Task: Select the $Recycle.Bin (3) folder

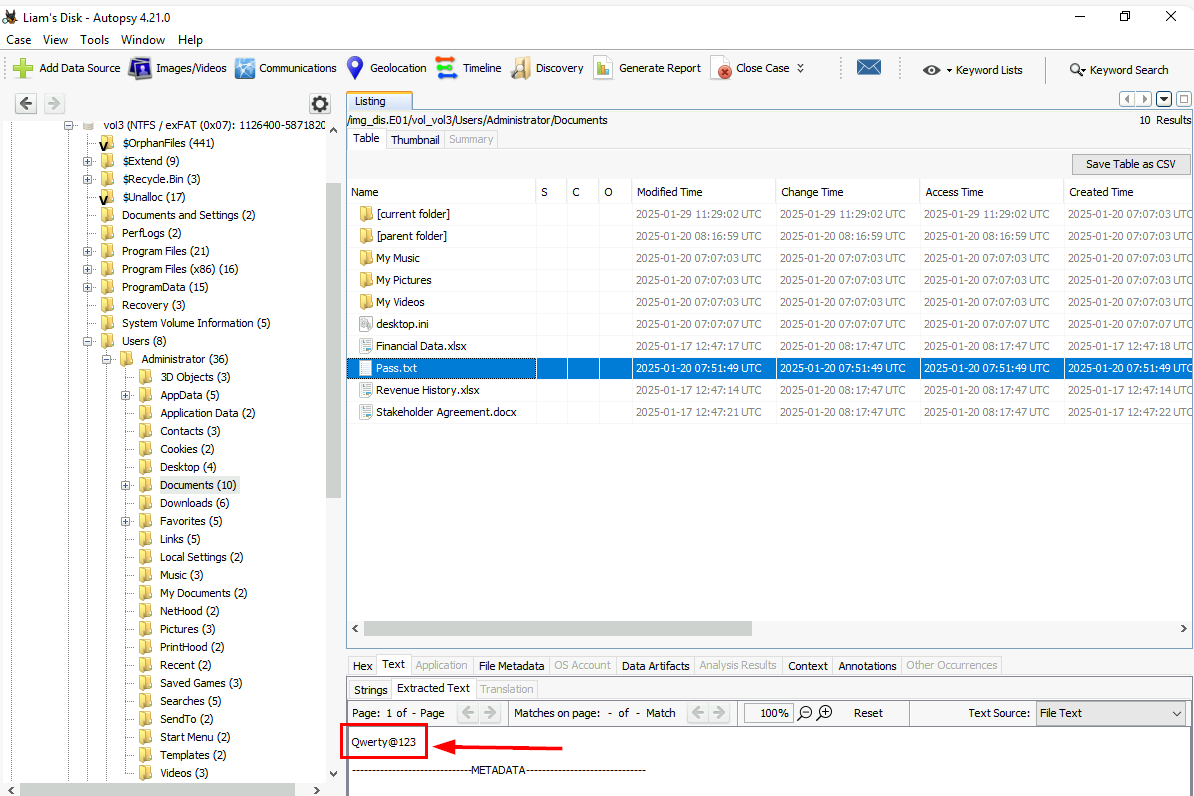Action: (161, 179)
